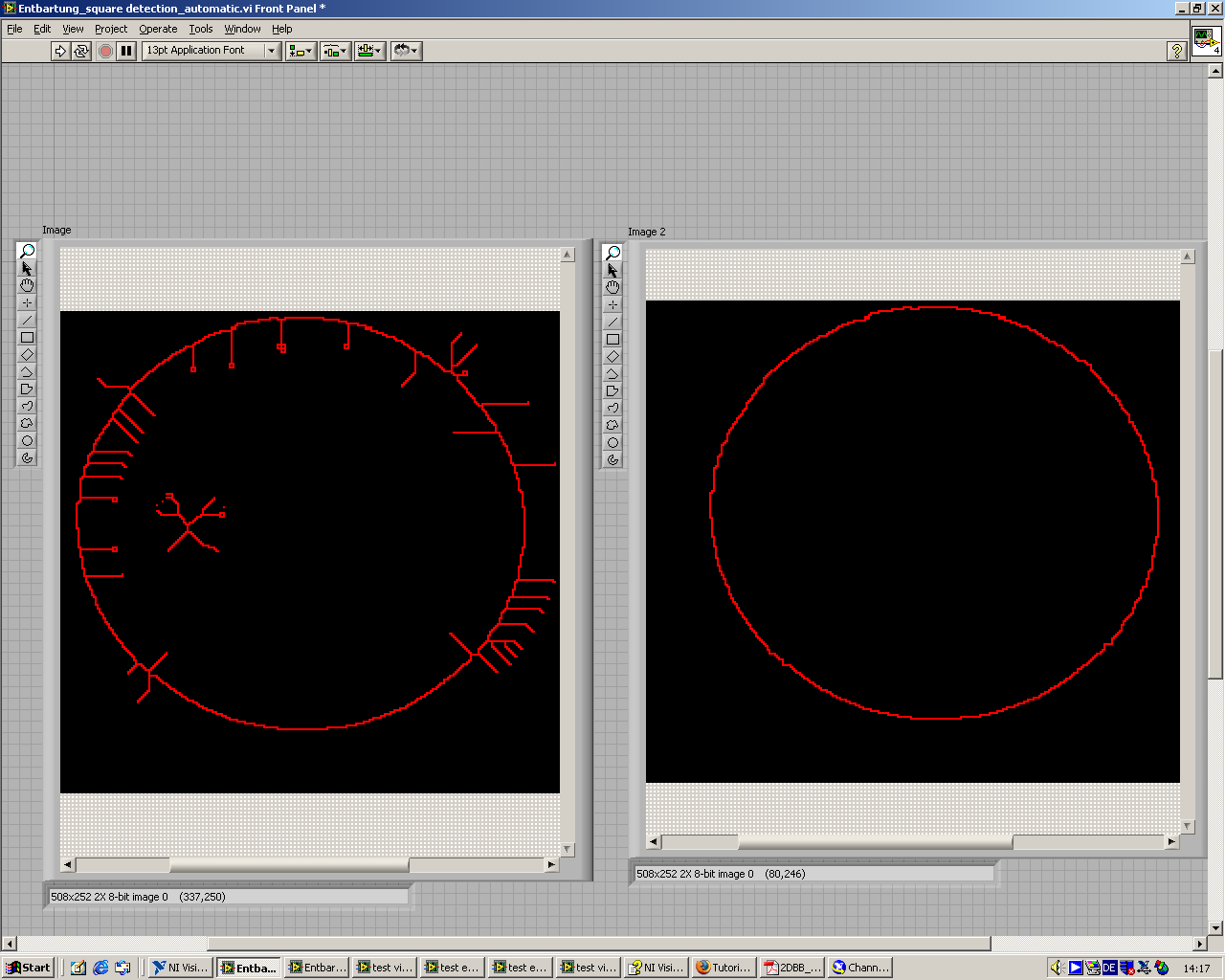The image size is (1225, 980).
Task: Toggle Run Continuously mode
Action: [81, 51]
